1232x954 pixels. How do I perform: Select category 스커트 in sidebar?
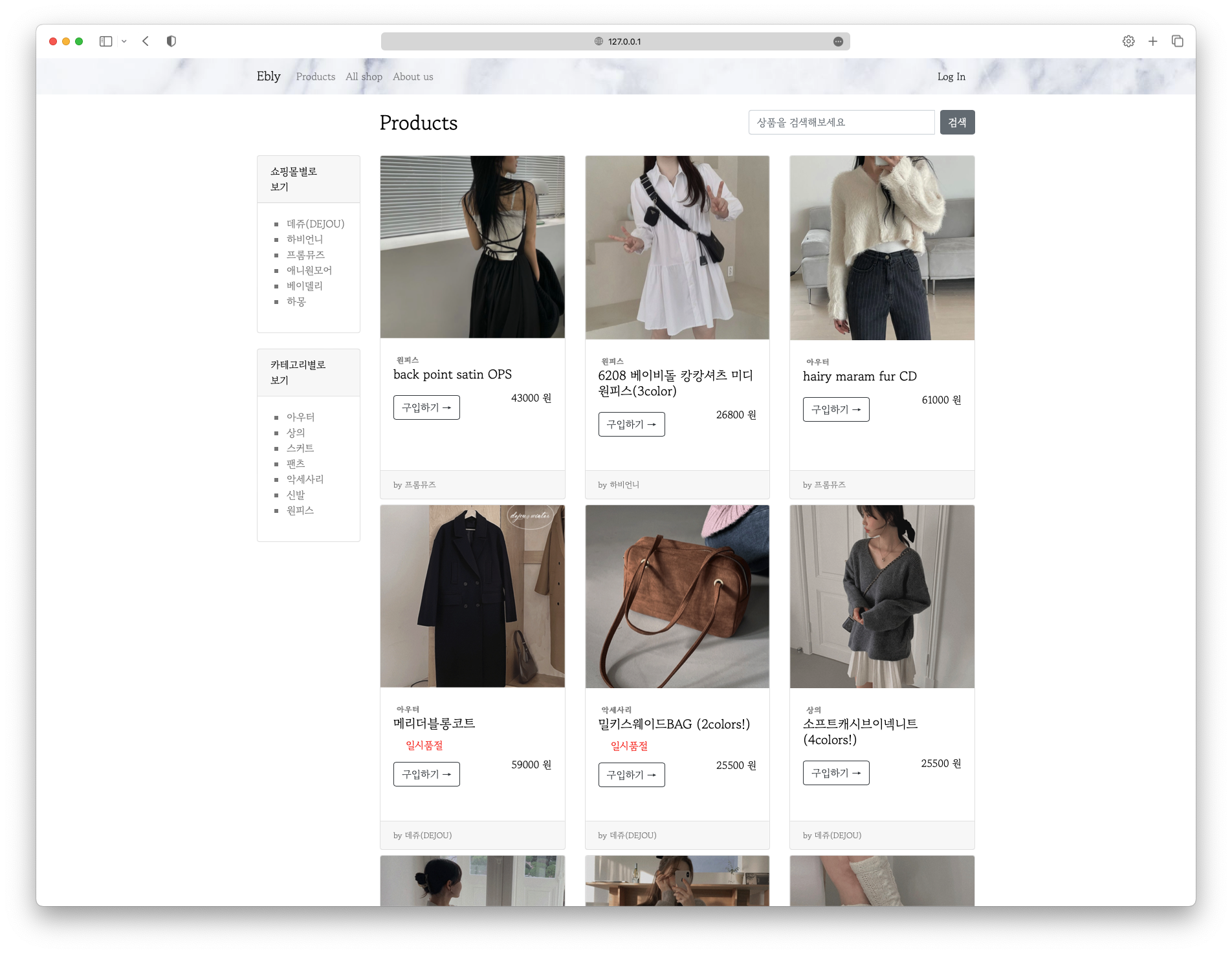pos(300,448)
